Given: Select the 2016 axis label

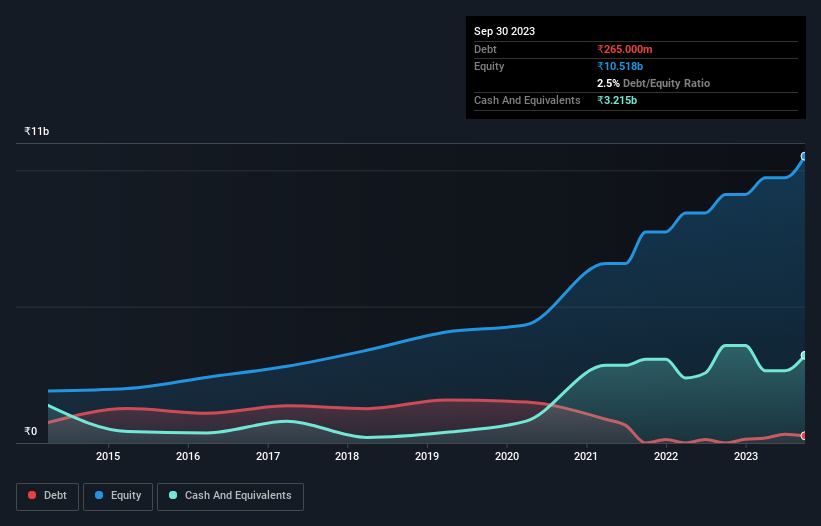Looking at the screenshot, I should tap(188, 456).
